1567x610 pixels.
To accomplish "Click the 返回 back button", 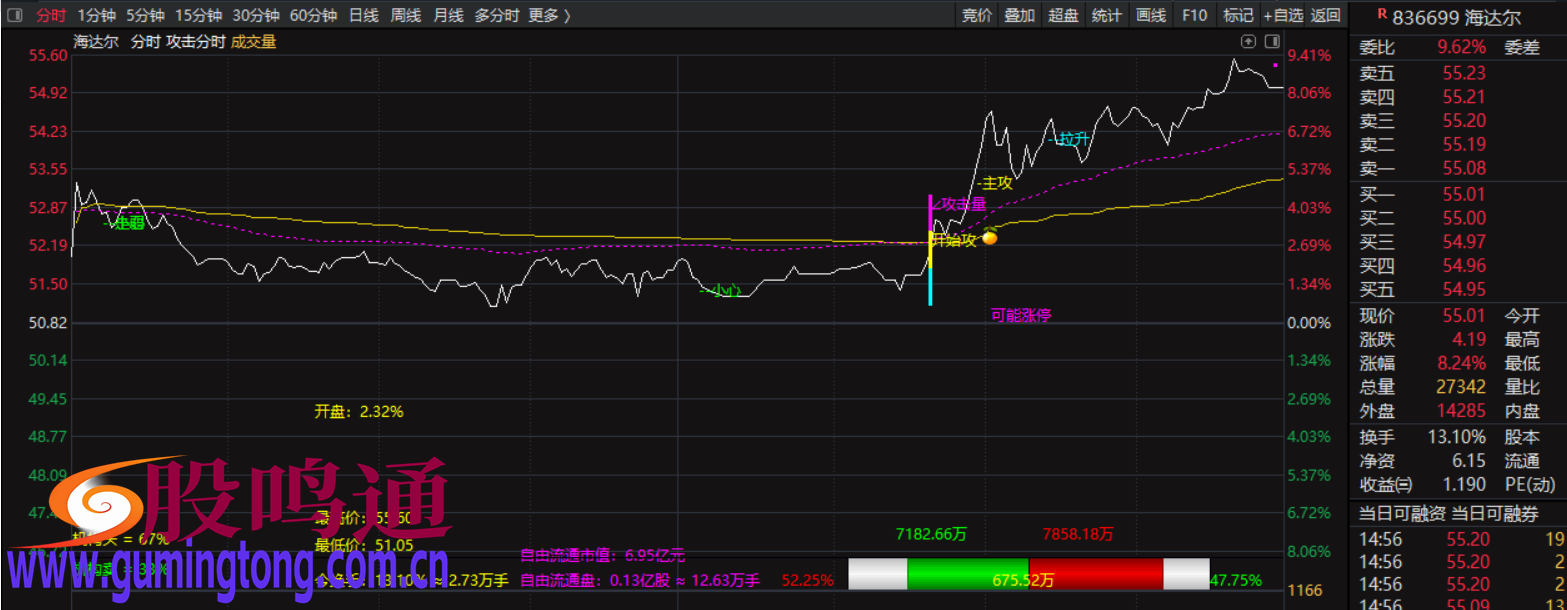I will [x=1325, y=15].
